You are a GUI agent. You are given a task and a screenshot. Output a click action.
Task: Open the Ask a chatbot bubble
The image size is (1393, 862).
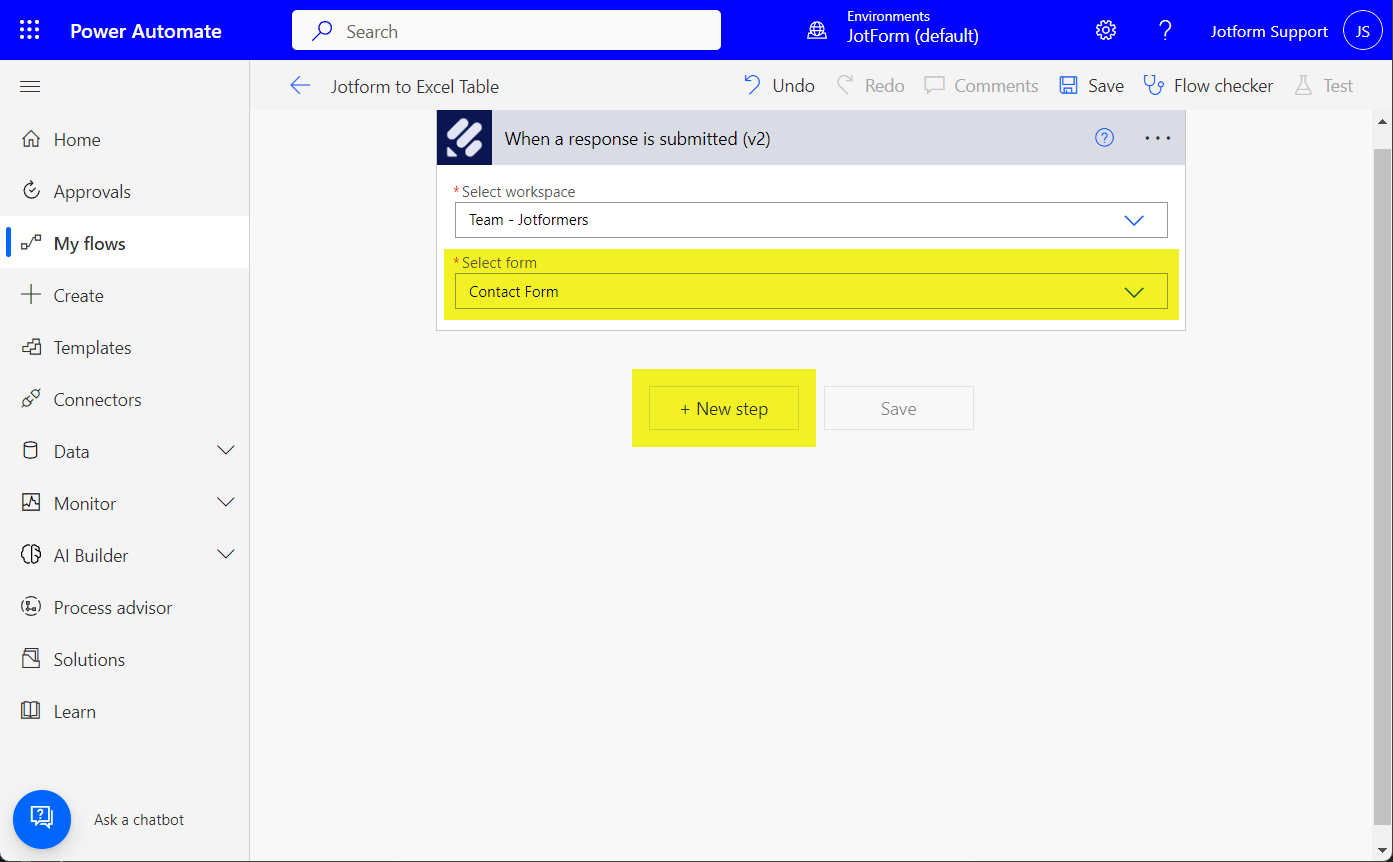42,819
